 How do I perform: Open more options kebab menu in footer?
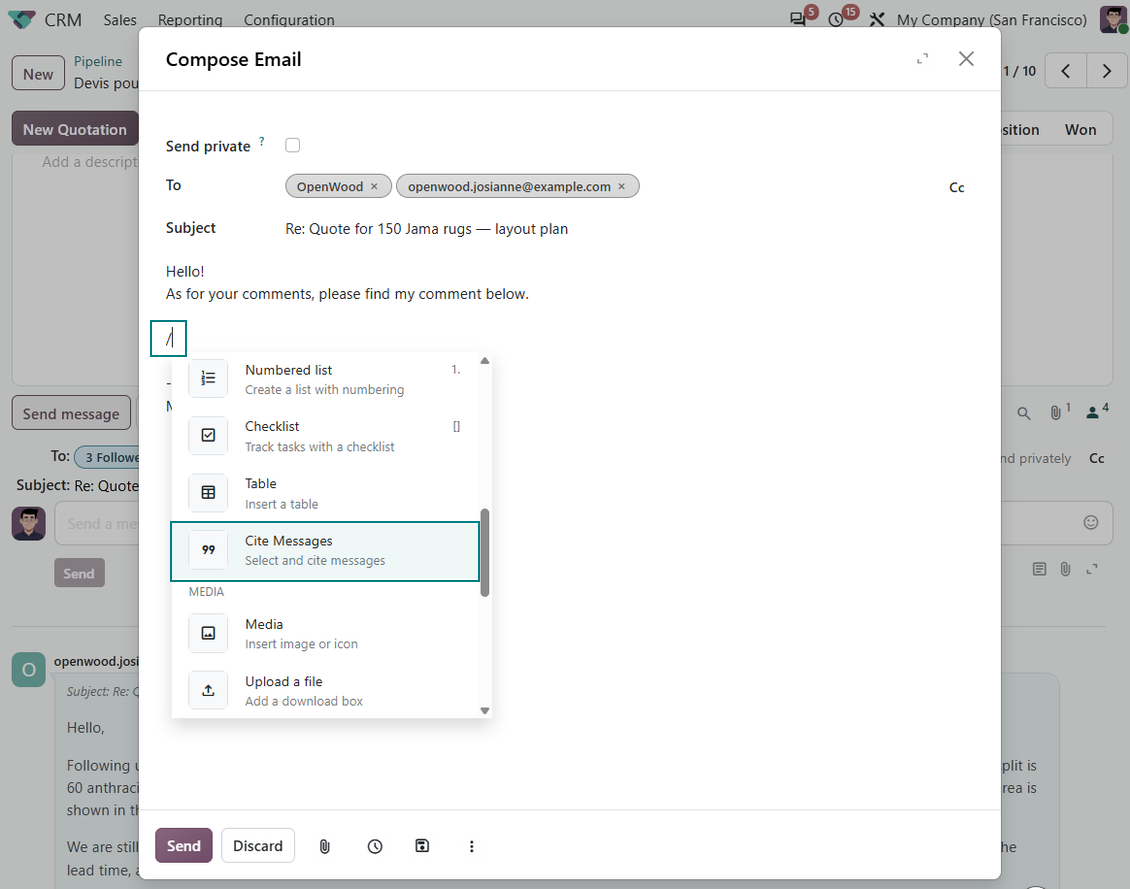pyautogui.click(x=471, y=846)
